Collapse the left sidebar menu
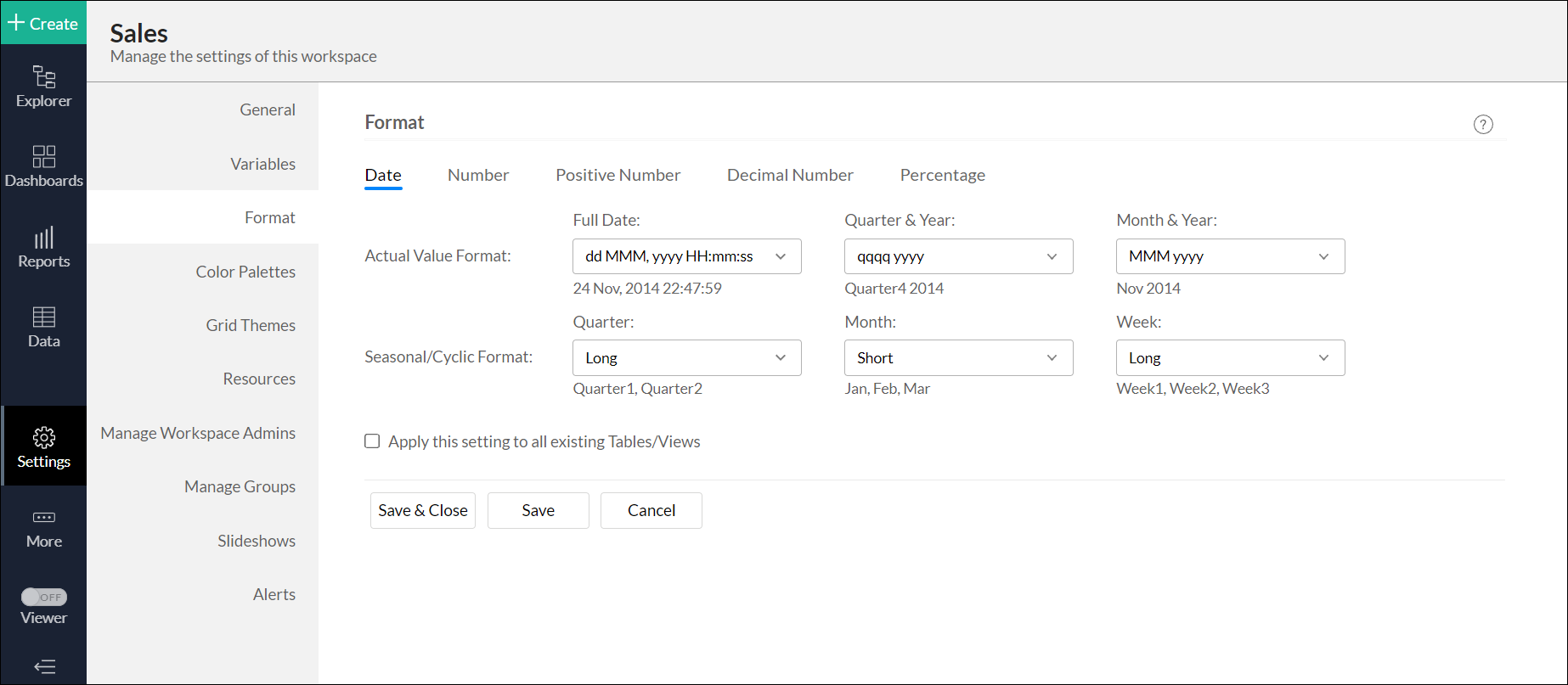This screenshot has width=1568, height=685. coord(44,667)
